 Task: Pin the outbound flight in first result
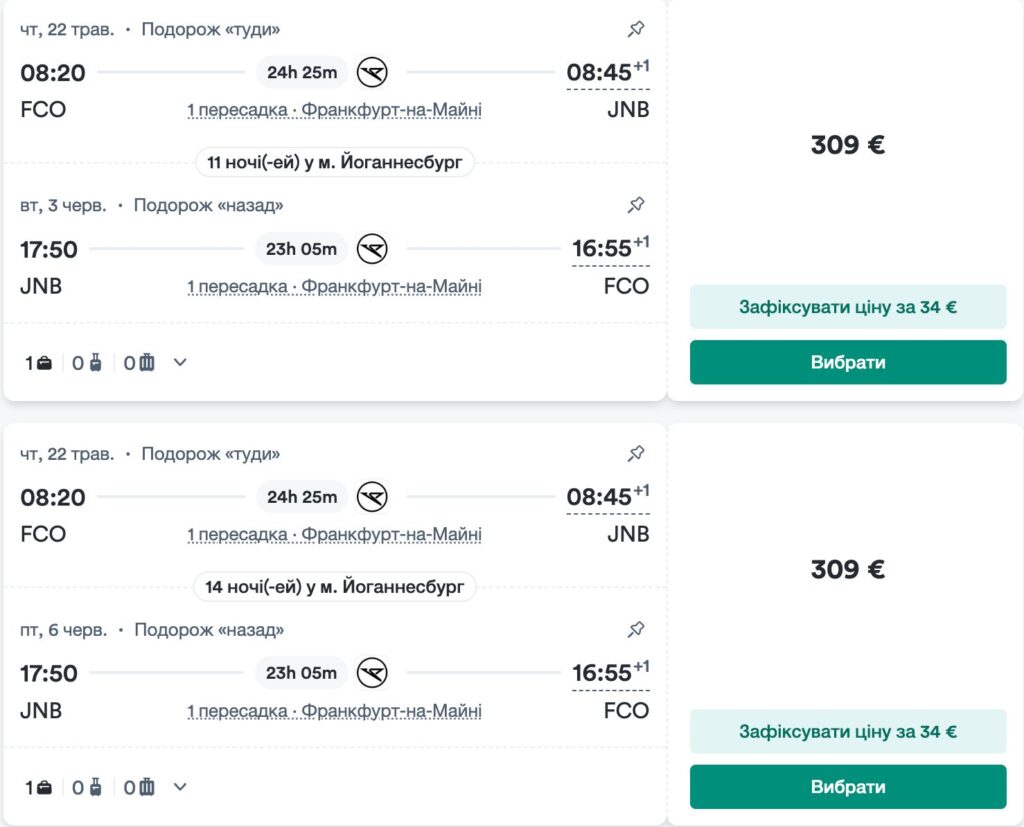tap(636, 29)
